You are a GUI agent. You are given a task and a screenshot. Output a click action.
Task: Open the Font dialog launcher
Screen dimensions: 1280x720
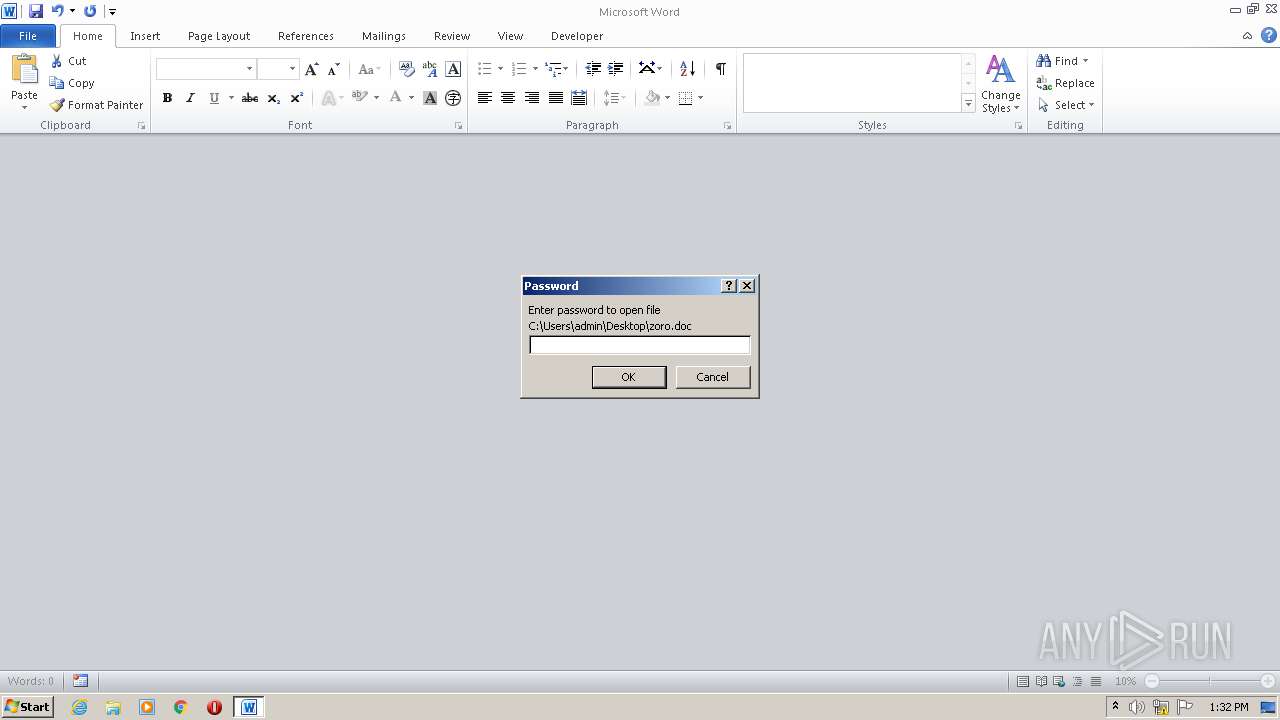pos(458,126)
